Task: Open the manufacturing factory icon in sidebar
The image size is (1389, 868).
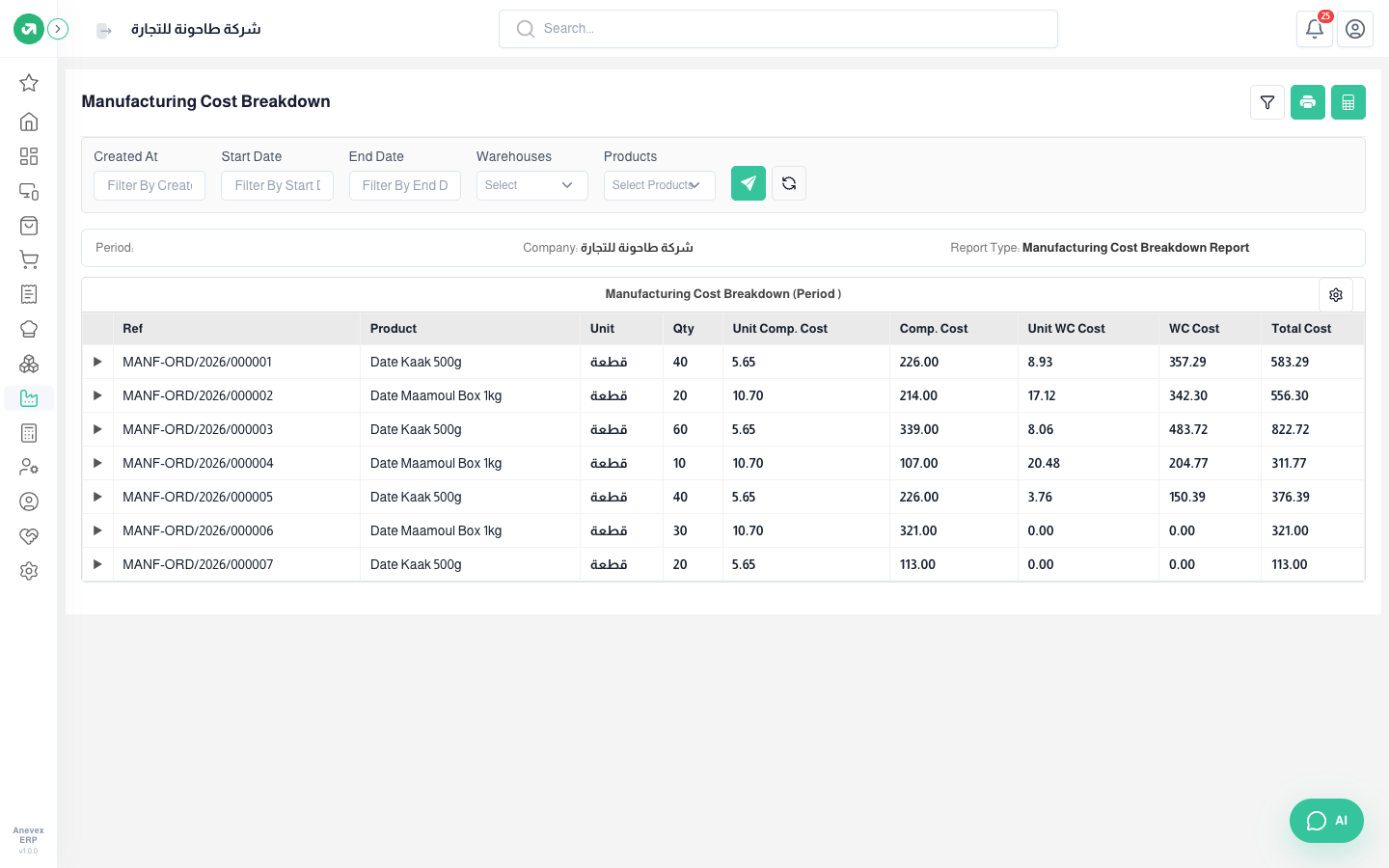Action: pyautogui.click(x=29, y=398)
